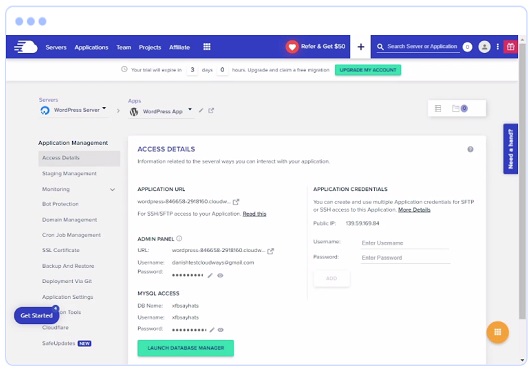Viewport: 532px width, 369px height.
Task: Open the More Details link
Action: [414, 210]
